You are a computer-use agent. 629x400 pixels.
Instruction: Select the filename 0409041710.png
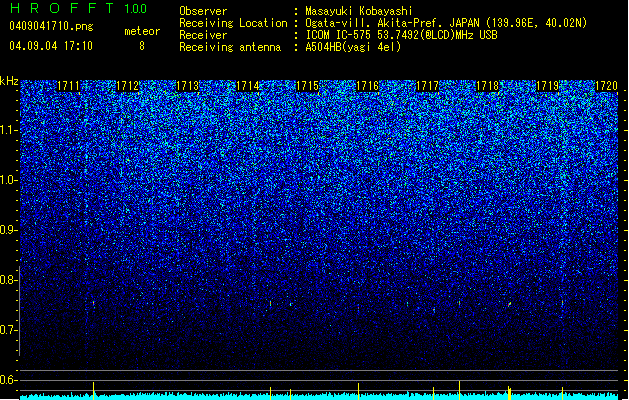(x=51, y=26)
